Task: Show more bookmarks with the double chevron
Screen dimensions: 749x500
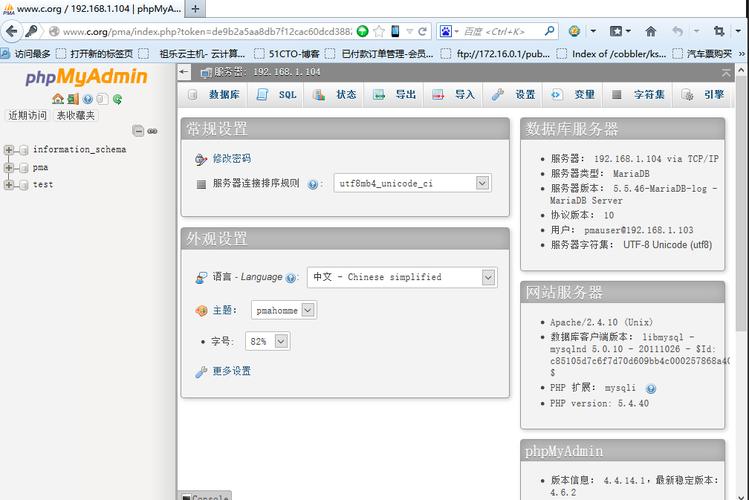Action: coord(741,54)
